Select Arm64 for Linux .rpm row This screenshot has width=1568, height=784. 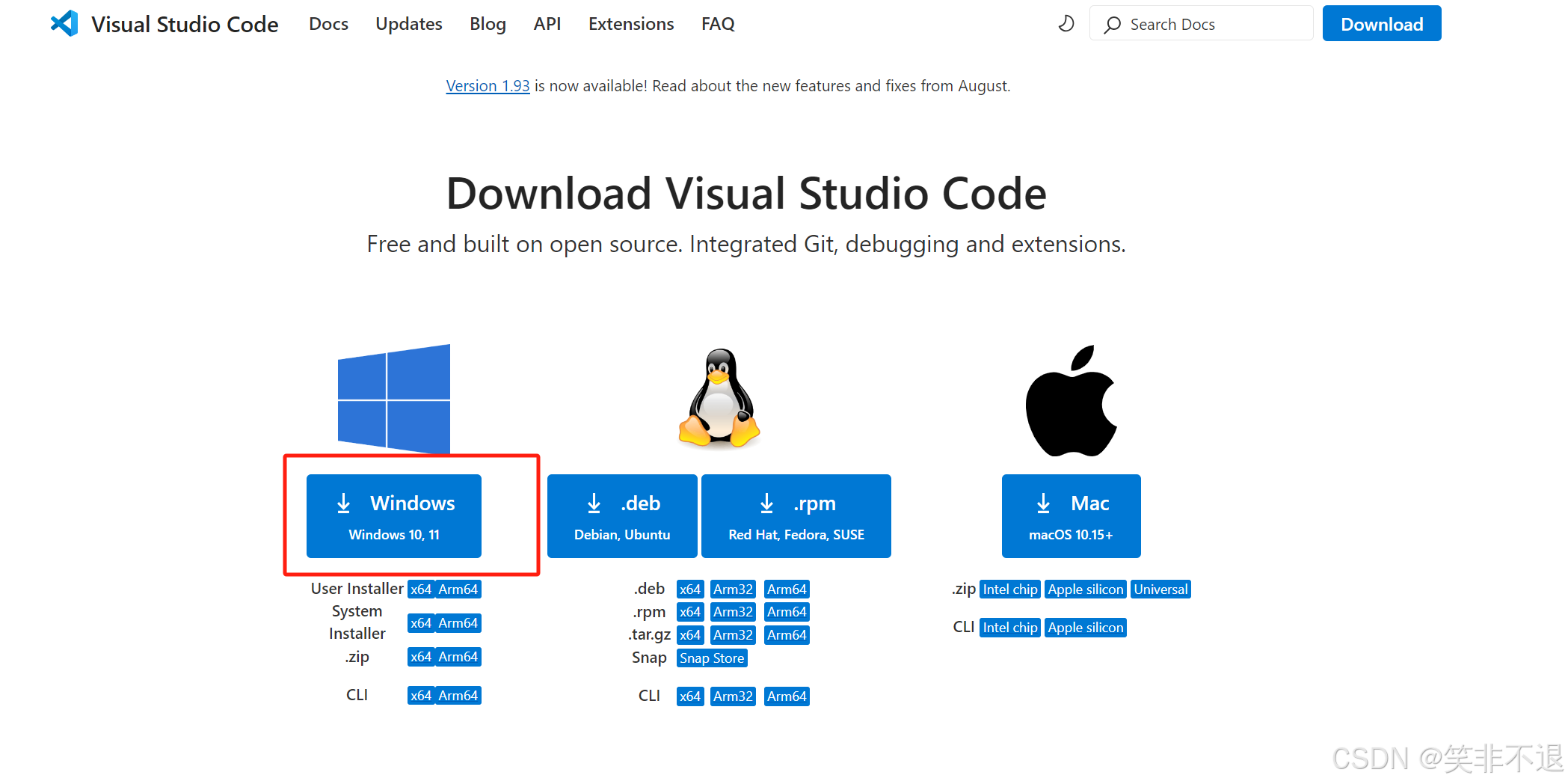(787, 612)
